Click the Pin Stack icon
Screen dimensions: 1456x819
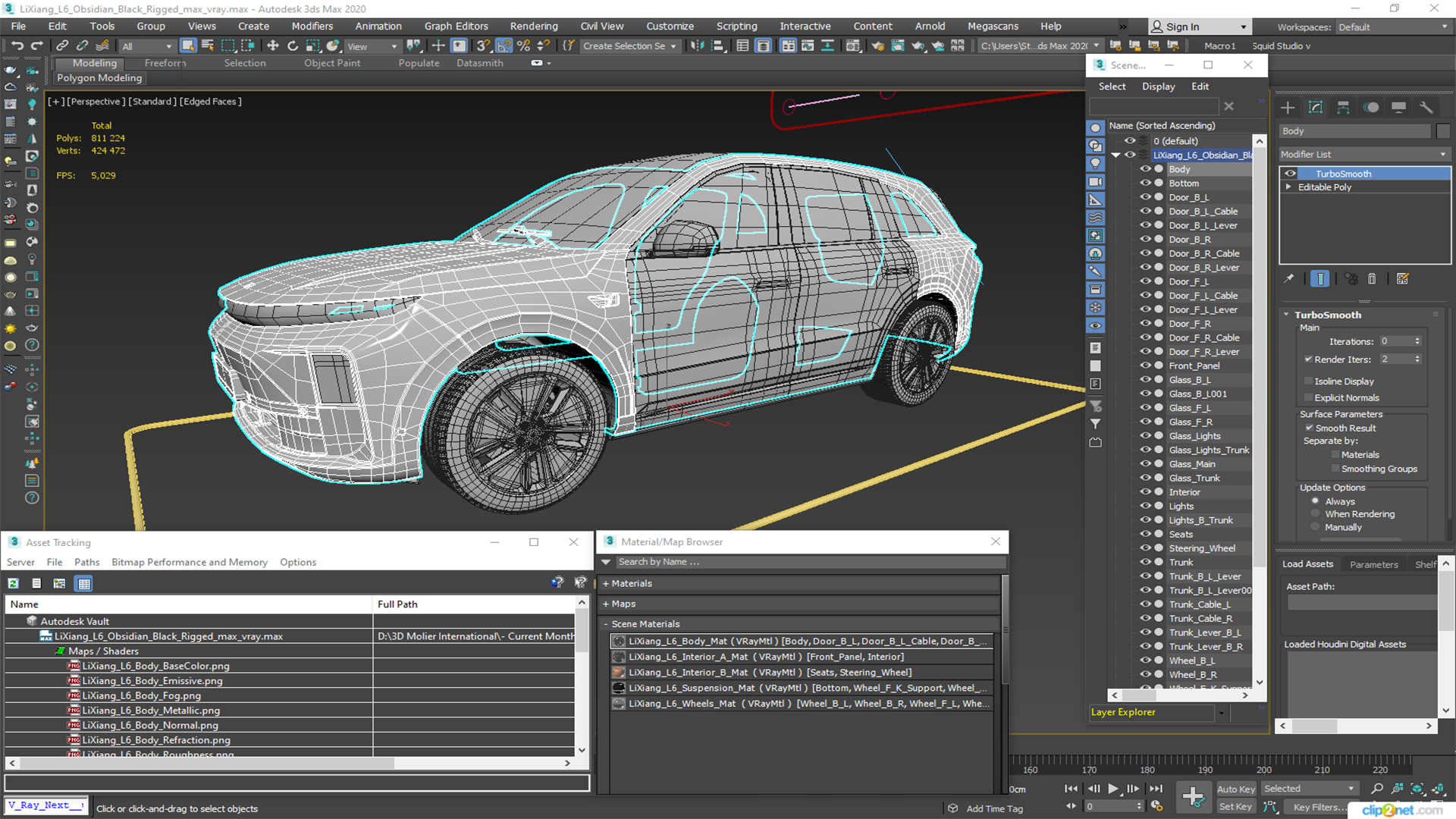click(1289, 279)
